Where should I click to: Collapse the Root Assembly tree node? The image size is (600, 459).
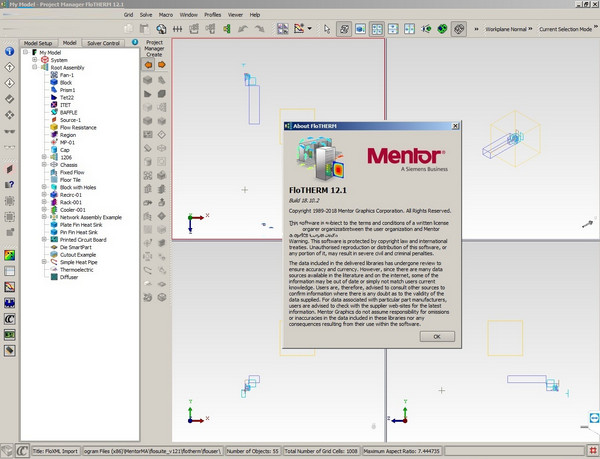34,67
